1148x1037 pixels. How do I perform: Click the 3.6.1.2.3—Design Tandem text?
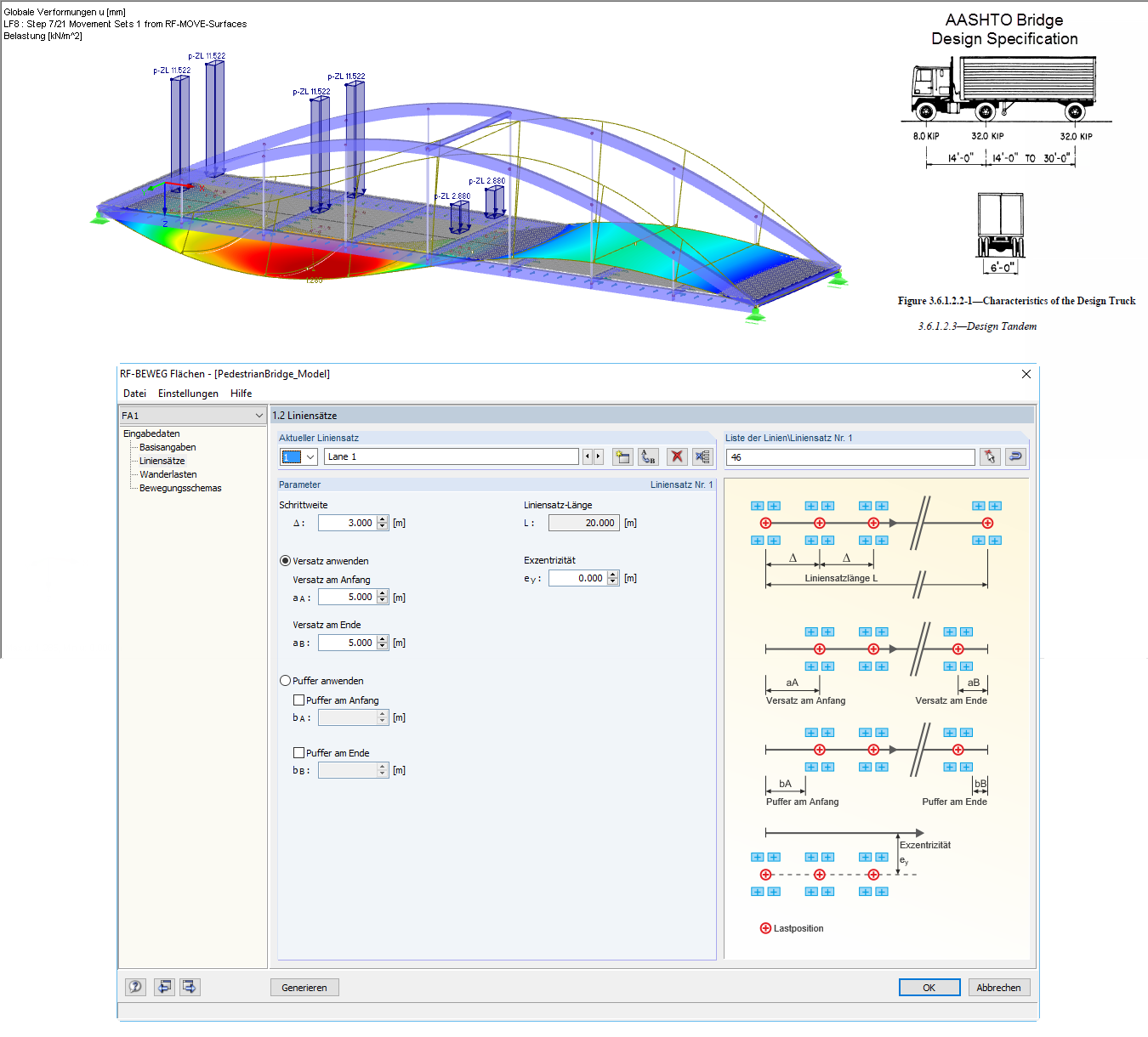pos(977,326)
